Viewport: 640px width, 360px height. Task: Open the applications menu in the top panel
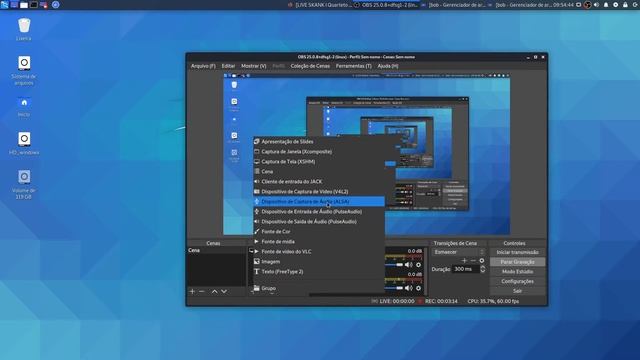[x=4, y=4]
